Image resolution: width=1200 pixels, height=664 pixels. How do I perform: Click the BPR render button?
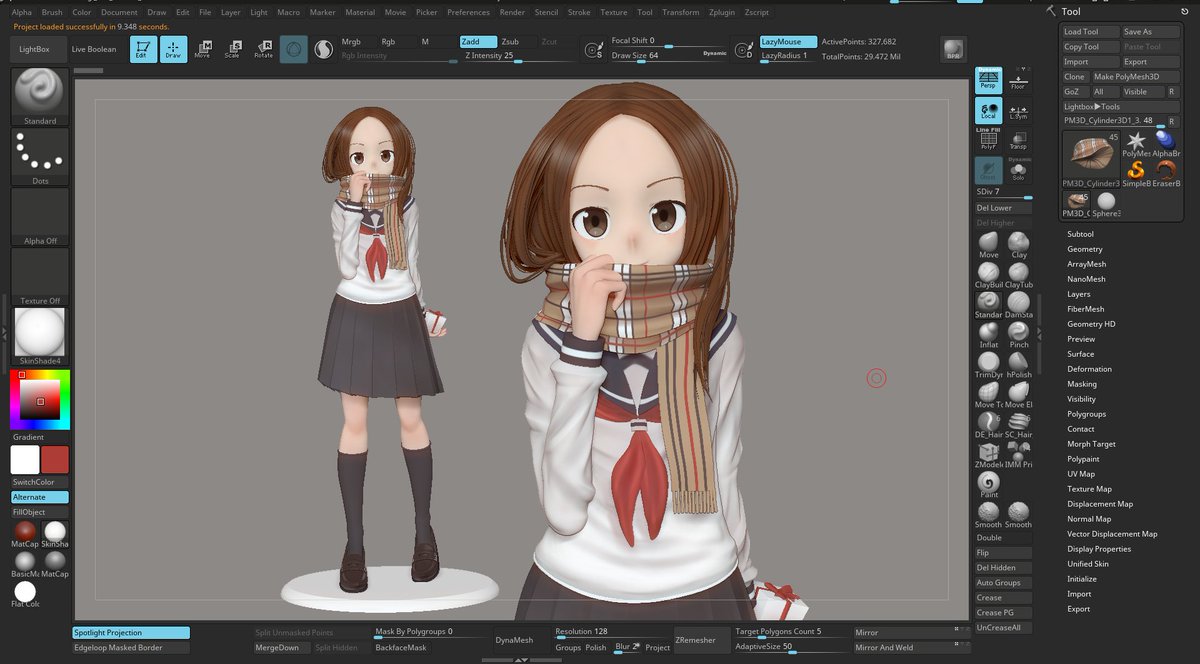[x=953, y=49]
